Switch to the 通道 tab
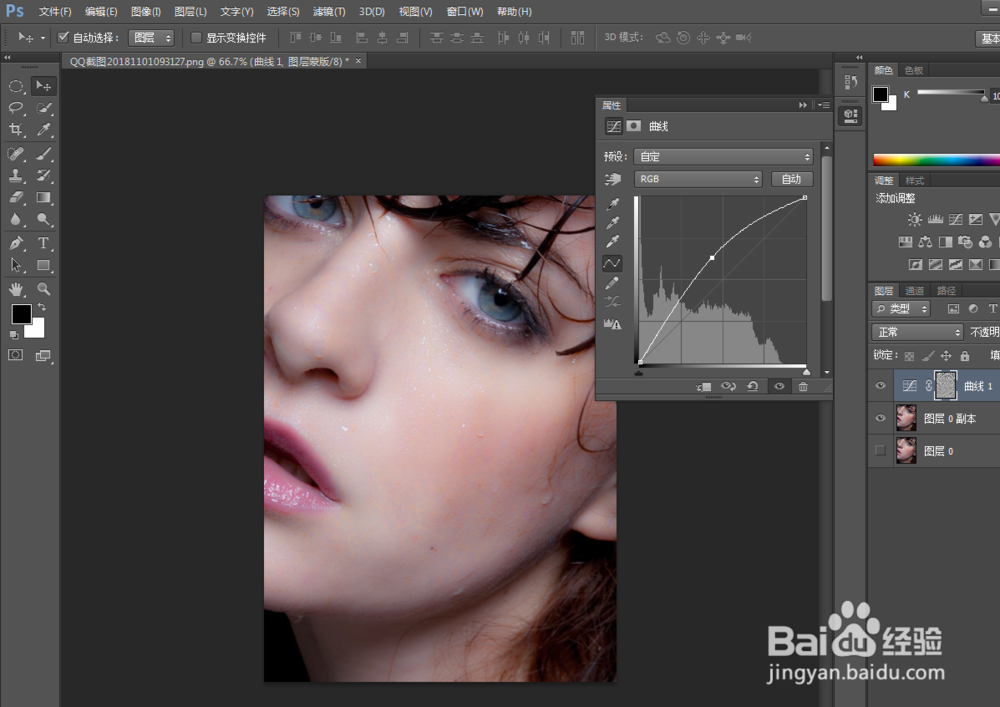Image resolution: width=1000 pixels, height=707 pixels. tap(915, 291)
